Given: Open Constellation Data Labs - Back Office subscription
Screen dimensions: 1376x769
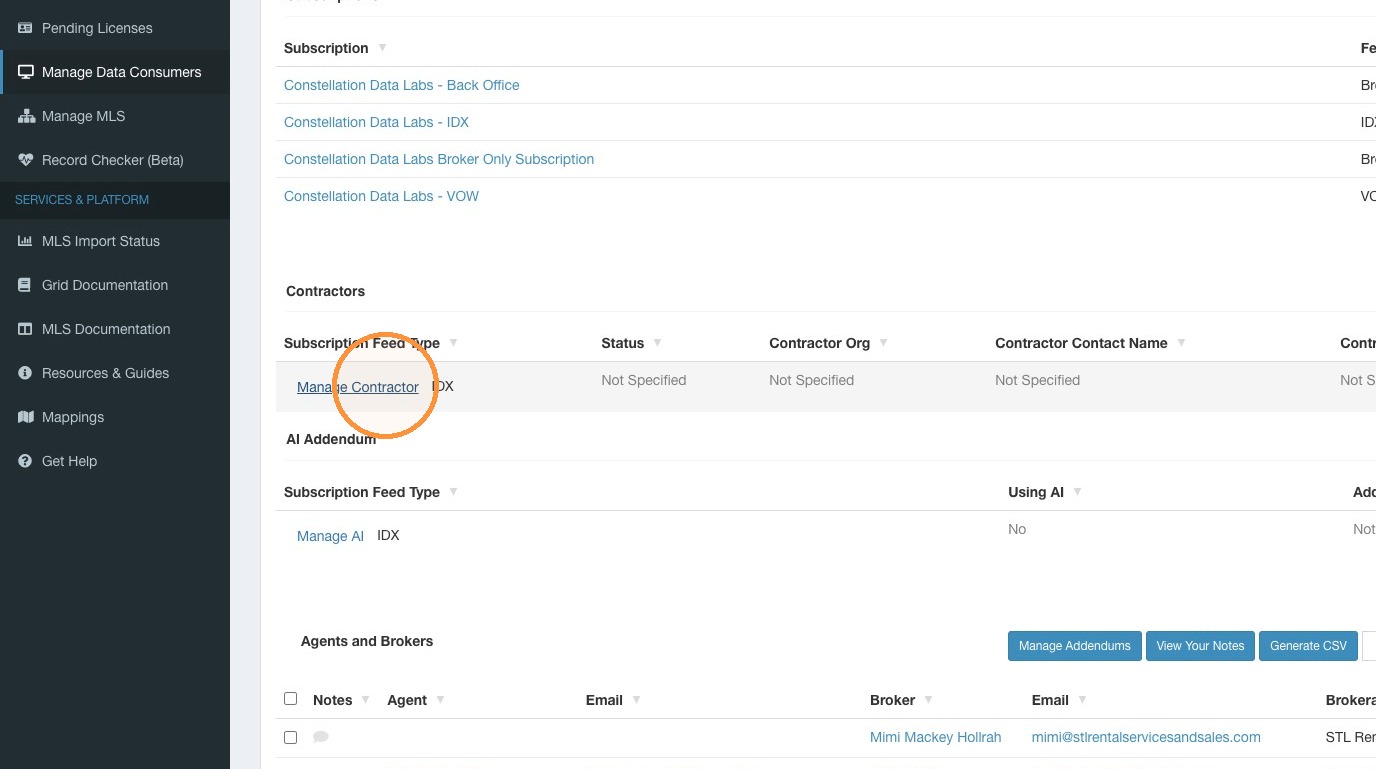Looking at the screenshot, I should pos(402,85).
